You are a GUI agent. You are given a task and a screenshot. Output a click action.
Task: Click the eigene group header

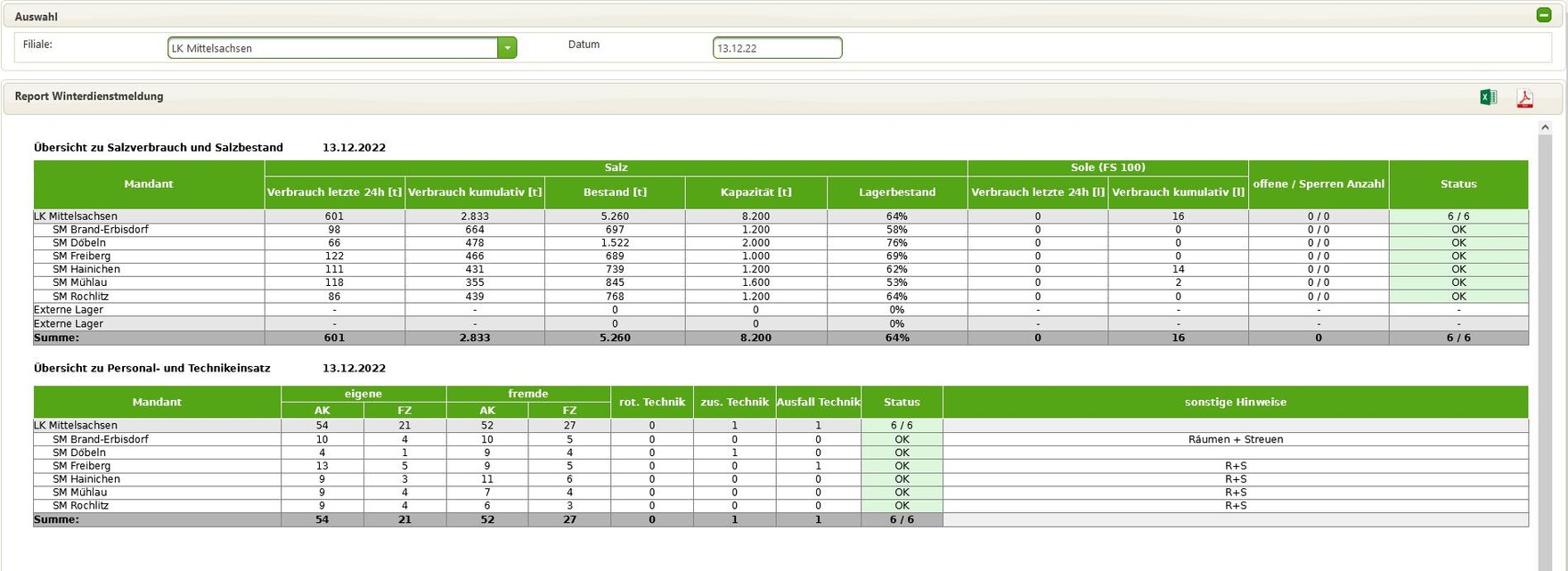(x=363, y=394)
